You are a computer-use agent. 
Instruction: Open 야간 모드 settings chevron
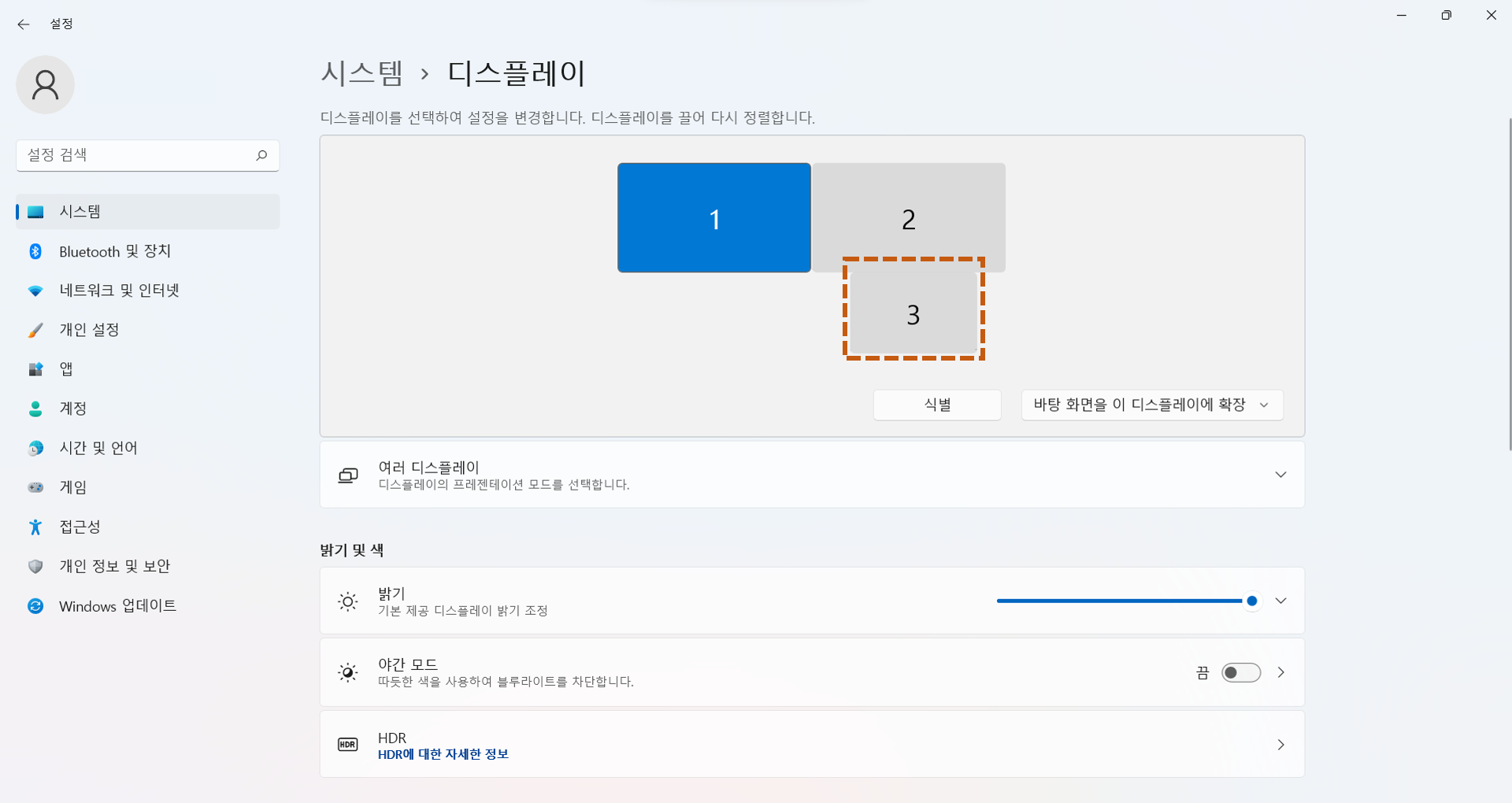coord(1281,672)
